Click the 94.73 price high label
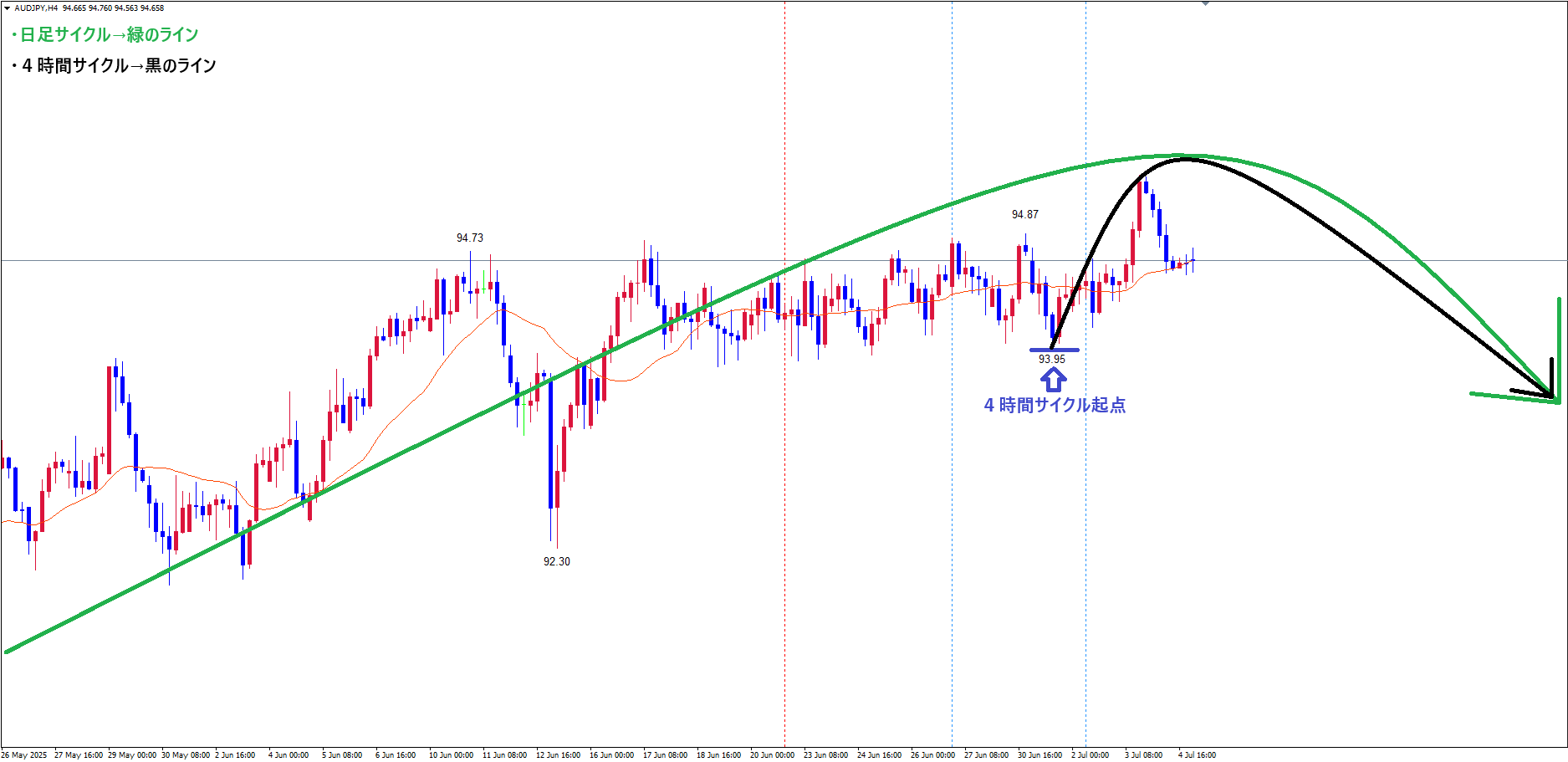1568x762 pixels. (x=469, y=238)
